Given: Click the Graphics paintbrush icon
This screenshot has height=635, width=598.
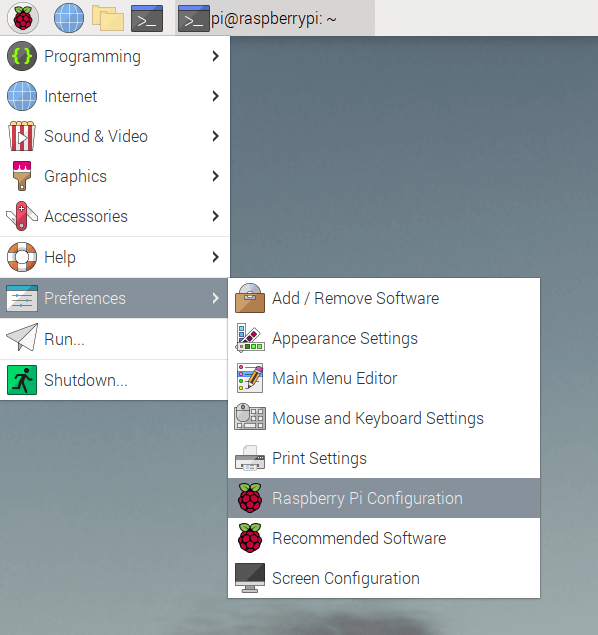Looking at the screenshot, I should click(x=22, y=176).
